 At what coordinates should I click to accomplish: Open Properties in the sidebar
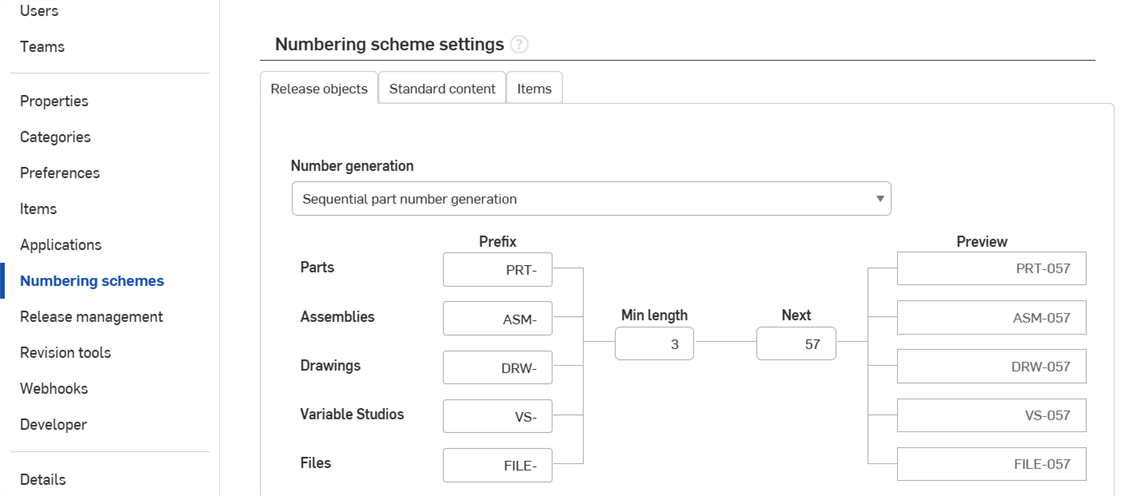coord(54,101)
